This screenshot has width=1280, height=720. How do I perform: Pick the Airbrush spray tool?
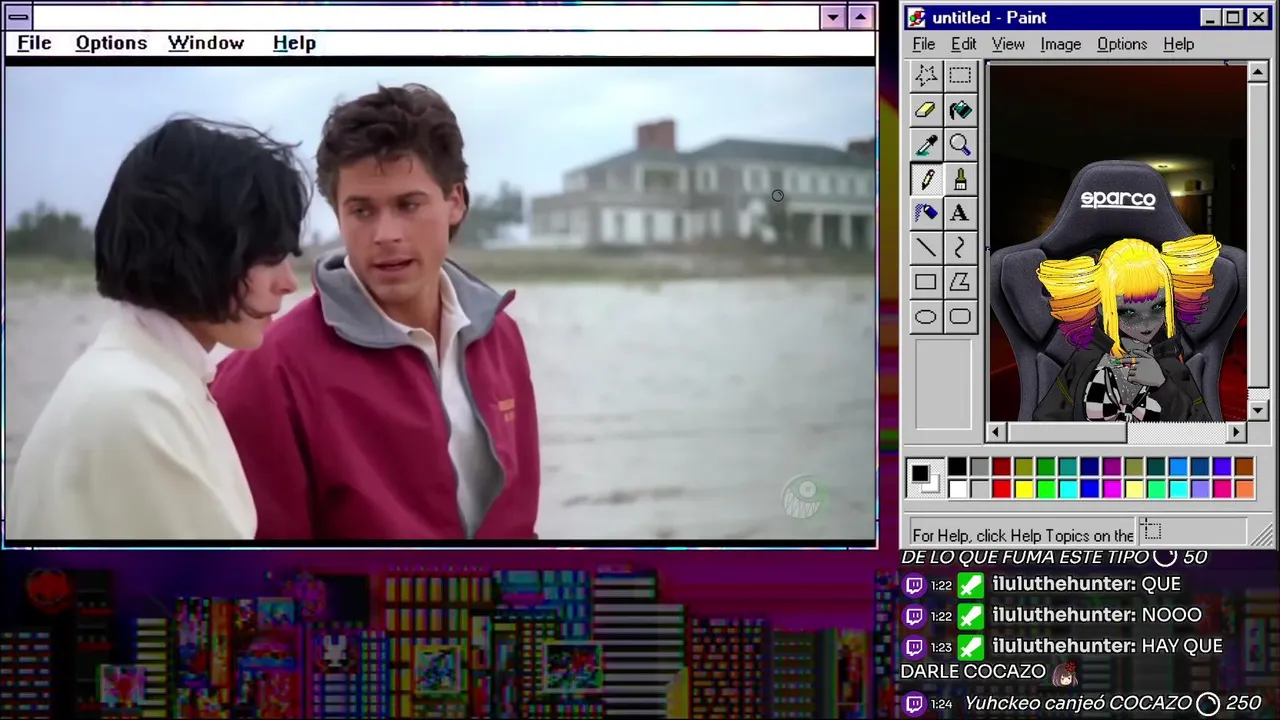click(926, 213)
